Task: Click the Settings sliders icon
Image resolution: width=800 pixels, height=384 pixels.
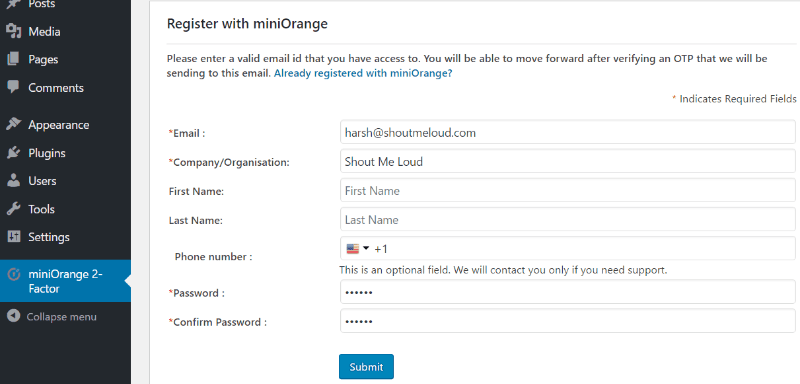Action: (14, 237)
